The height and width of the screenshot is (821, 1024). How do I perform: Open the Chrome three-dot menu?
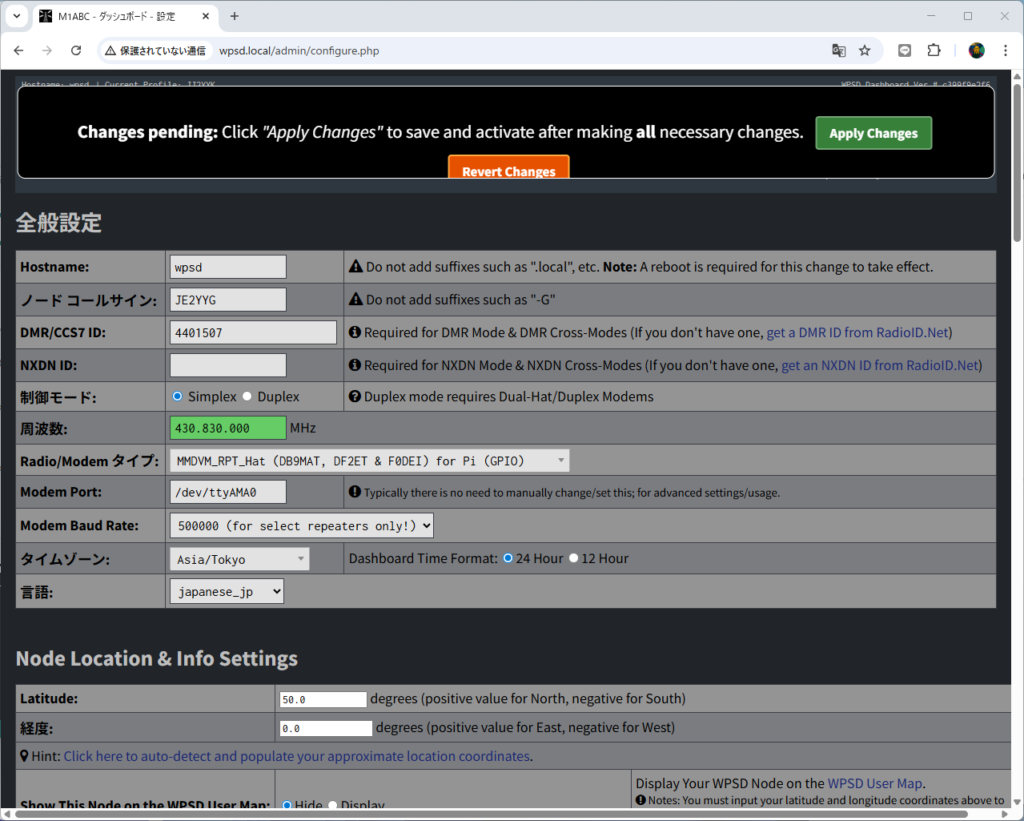click(1005, 50)
